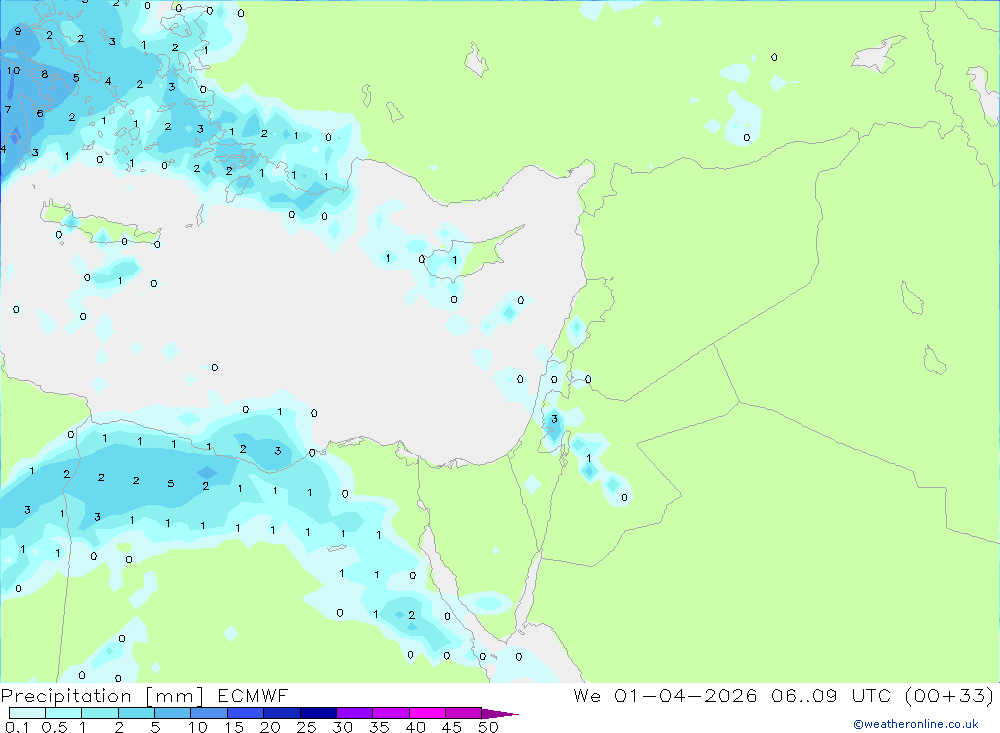Pick the 15–20 mm legend swatch
The width and height of the screenshot is (1000, 733).
(x=246, y=713)
